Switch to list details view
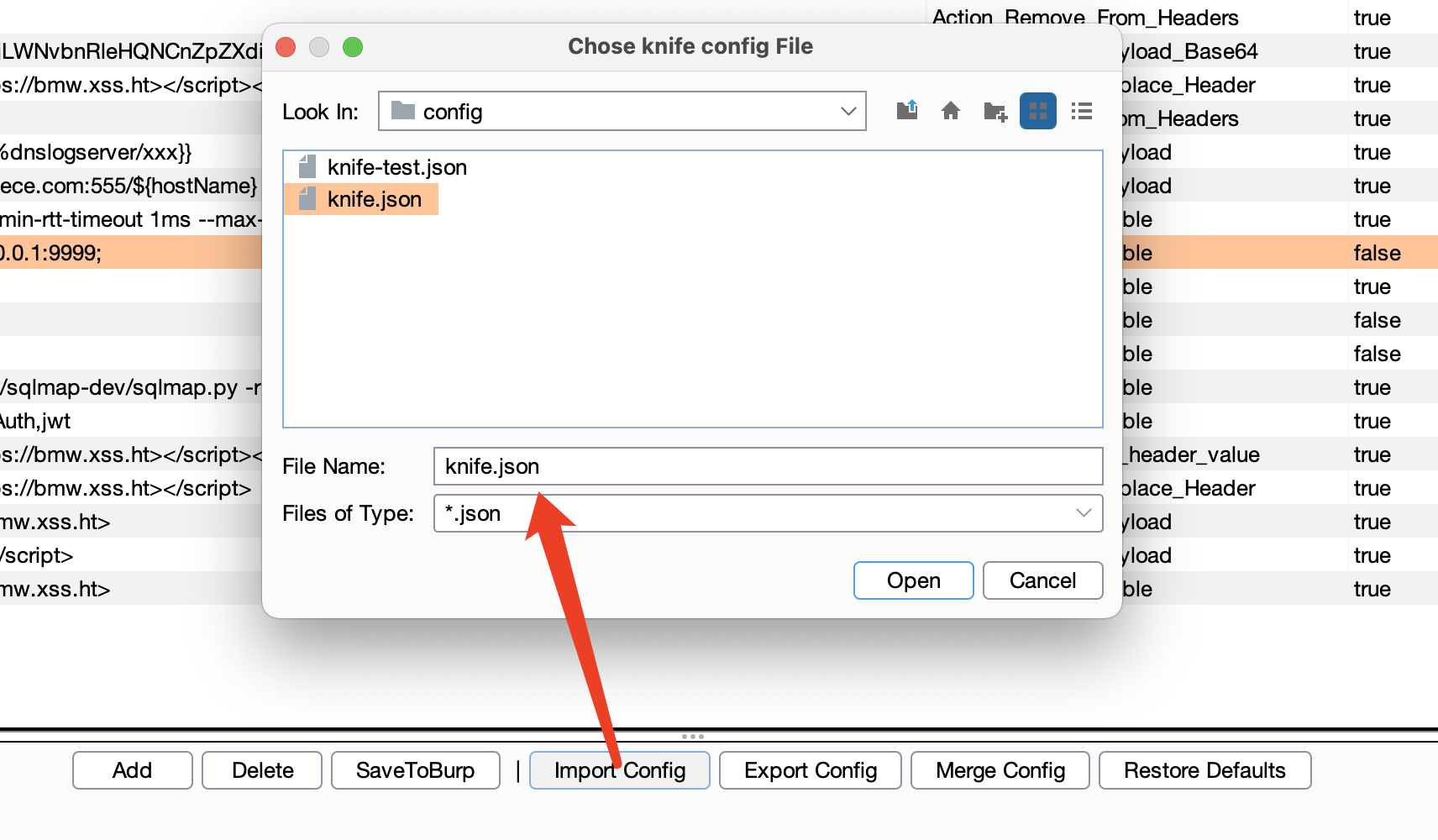This screenshot has height=840, width=1438. click(x=1082, y=111)
